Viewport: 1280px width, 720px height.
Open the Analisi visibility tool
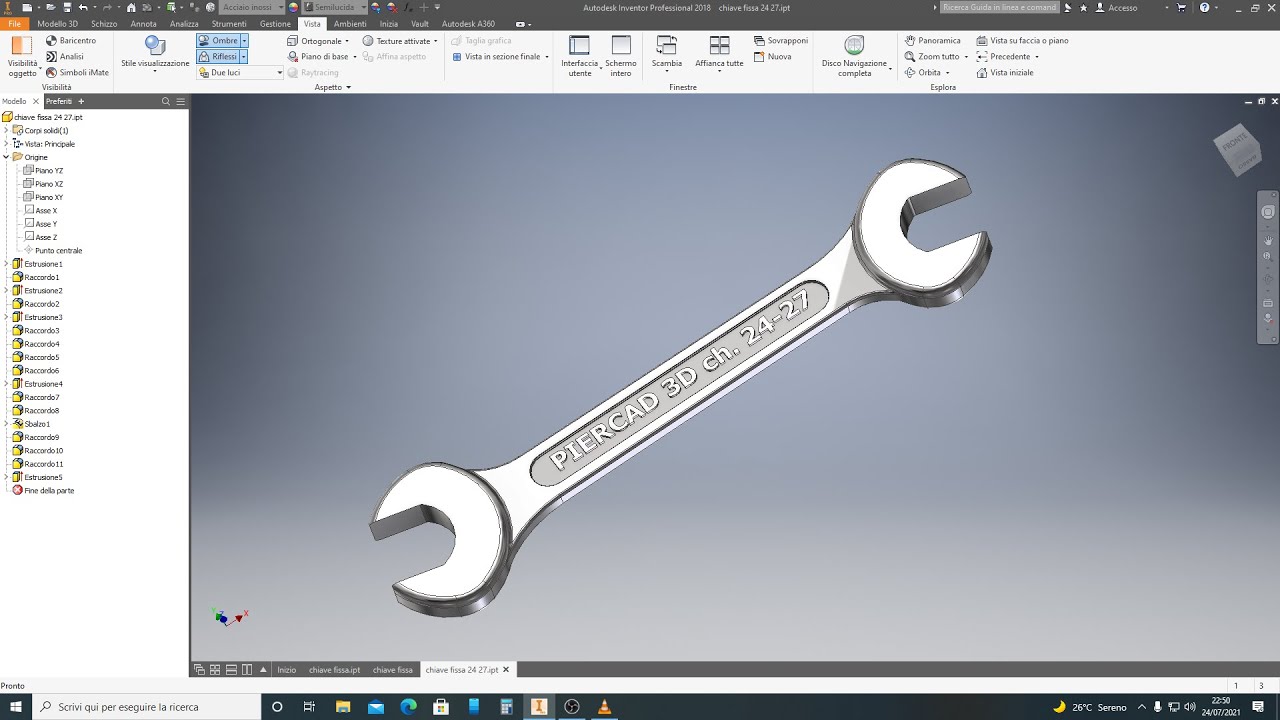(65, 57)
